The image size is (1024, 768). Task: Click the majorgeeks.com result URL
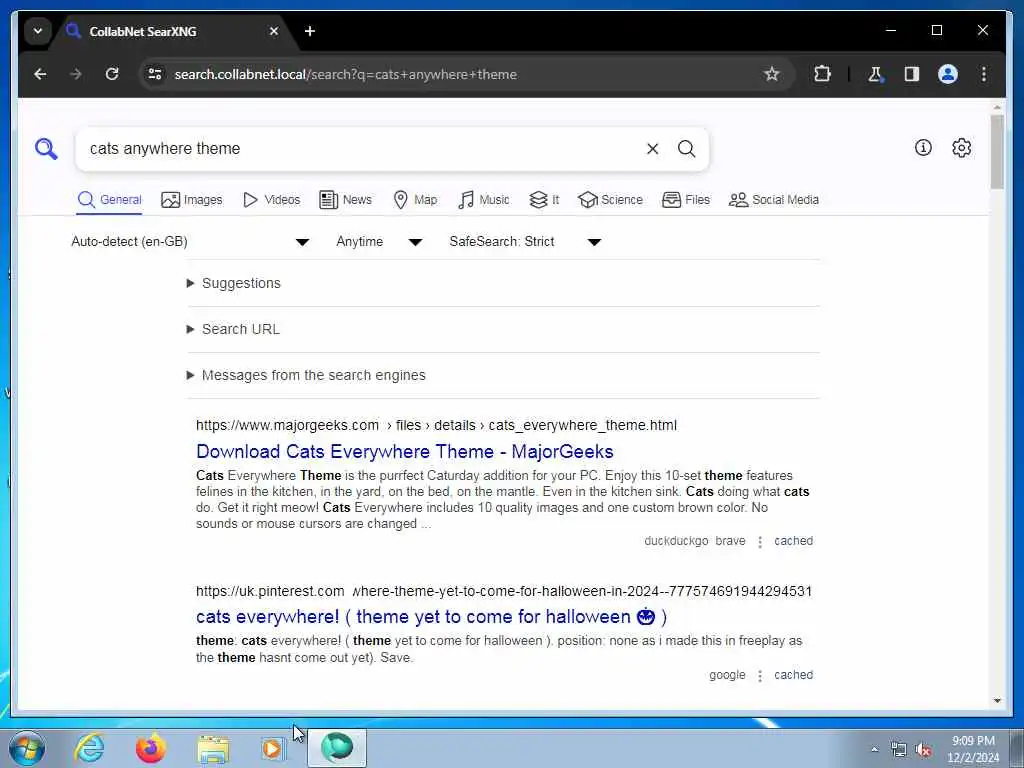pyautogui.click(x=436, y=426)
